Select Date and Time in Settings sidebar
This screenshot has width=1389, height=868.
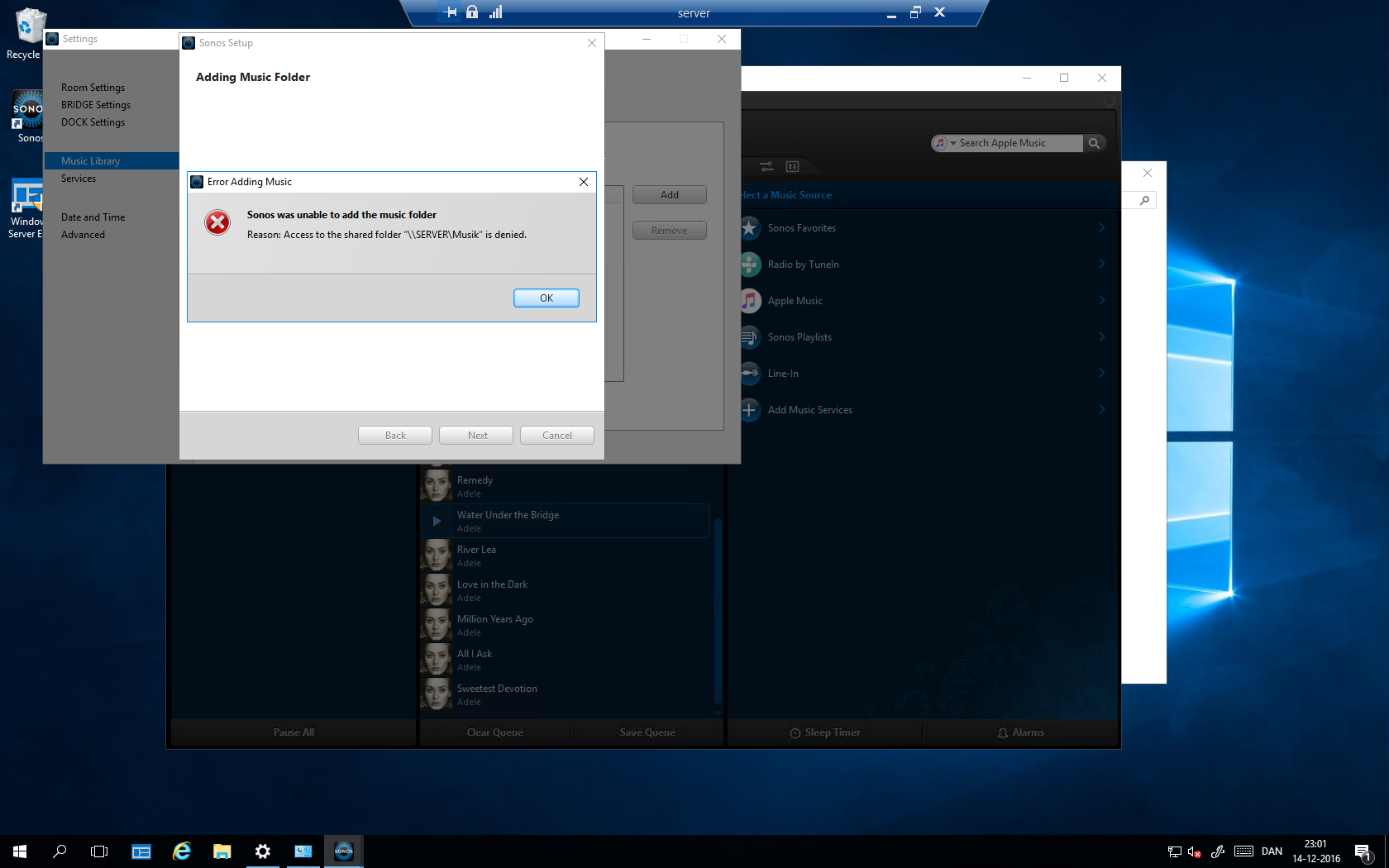[93, 217]
